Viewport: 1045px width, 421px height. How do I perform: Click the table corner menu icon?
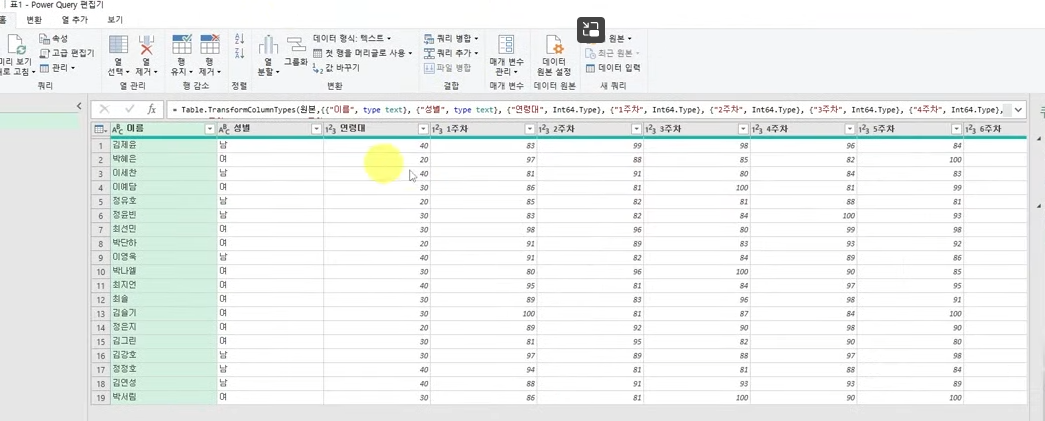[x=99, y=129]
